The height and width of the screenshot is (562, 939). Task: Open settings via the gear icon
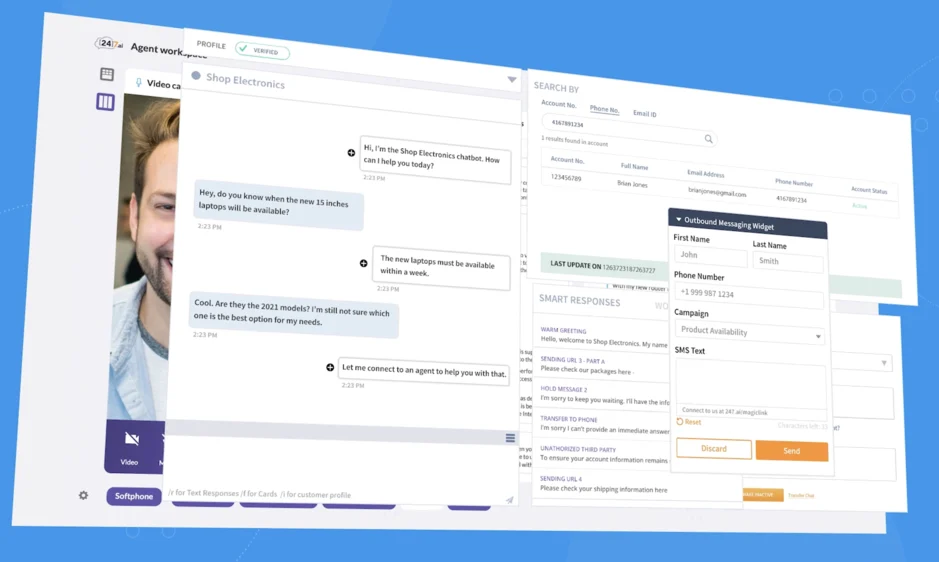(83, 495)
